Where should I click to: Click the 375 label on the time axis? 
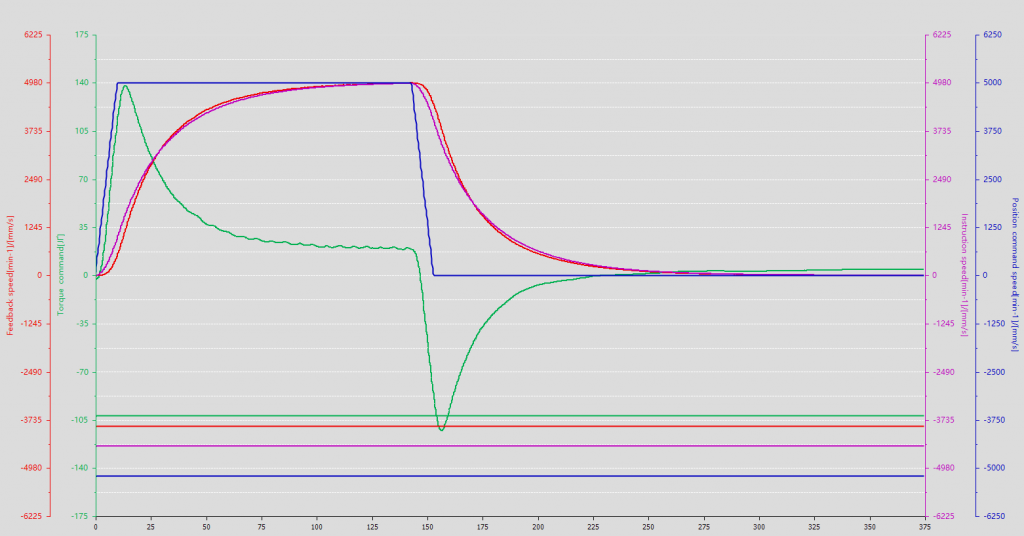[x=920, y=526]
